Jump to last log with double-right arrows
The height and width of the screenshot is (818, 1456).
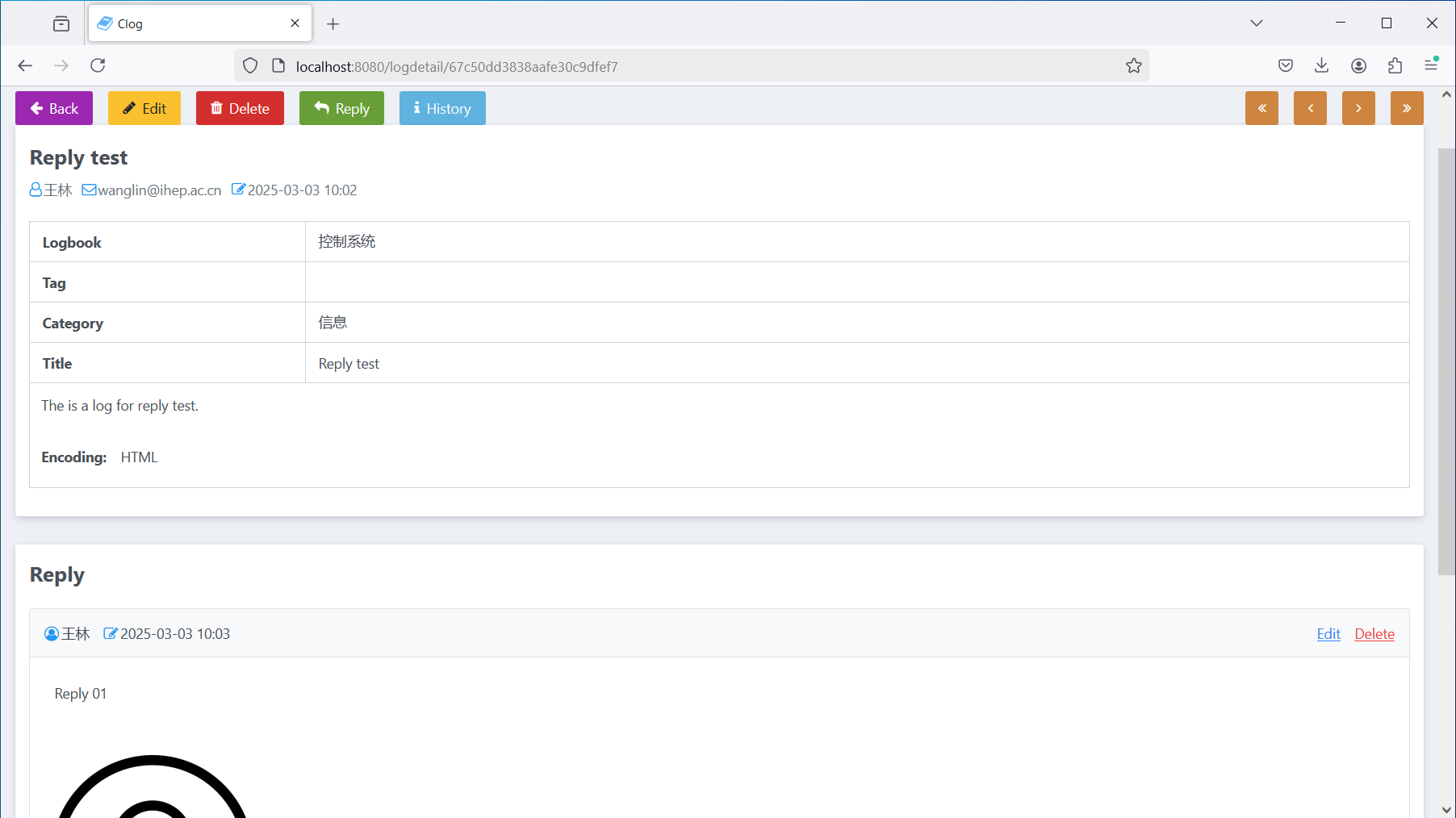[1407, 108]
